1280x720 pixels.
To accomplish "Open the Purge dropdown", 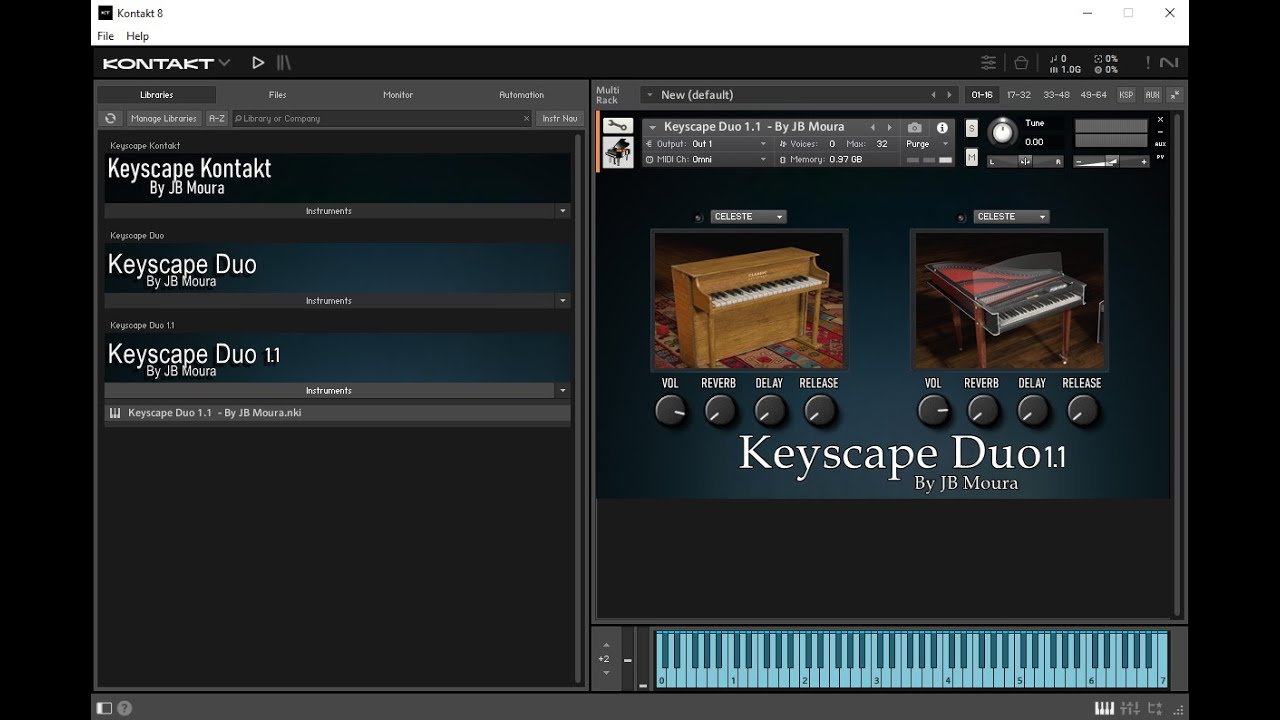I will (x=927, y=144).
